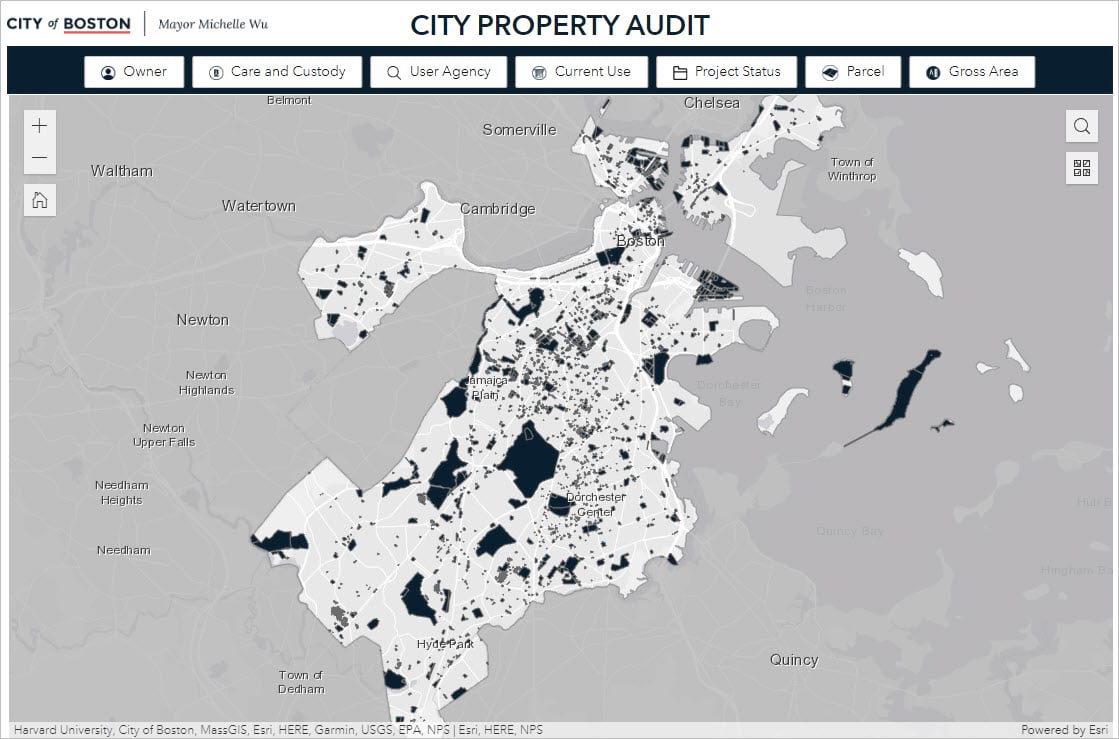Click the Owner person icon in the toolbar
The image size is (1119, 739).
(108, 71)
